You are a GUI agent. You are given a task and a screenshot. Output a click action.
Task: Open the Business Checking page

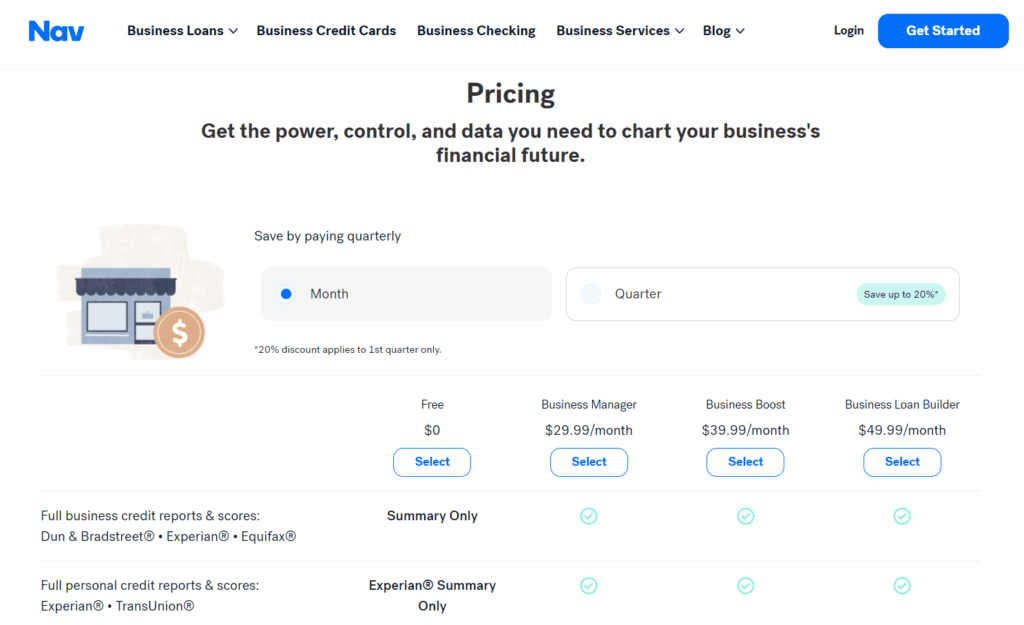(476, 31)
